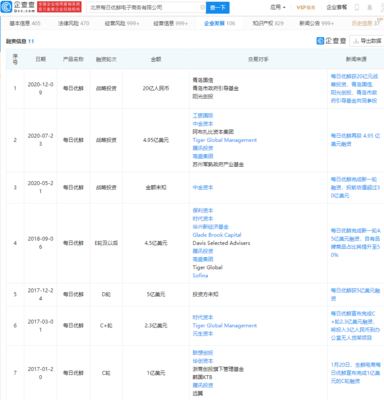Open Tiger Global Management in the C+轮 row
Screen dimensions: 384x400
[225, 325]
